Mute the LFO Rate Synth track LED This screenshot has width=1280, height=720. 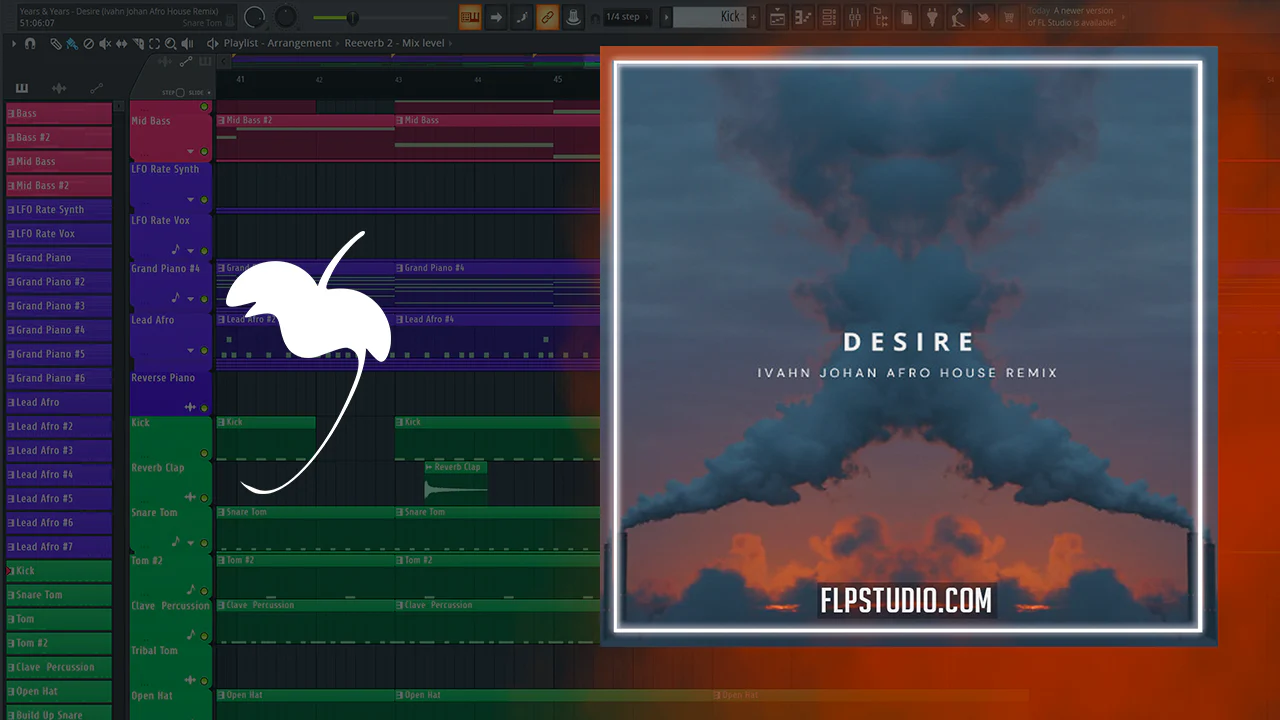pyautogui.click(x=204, y=200)
